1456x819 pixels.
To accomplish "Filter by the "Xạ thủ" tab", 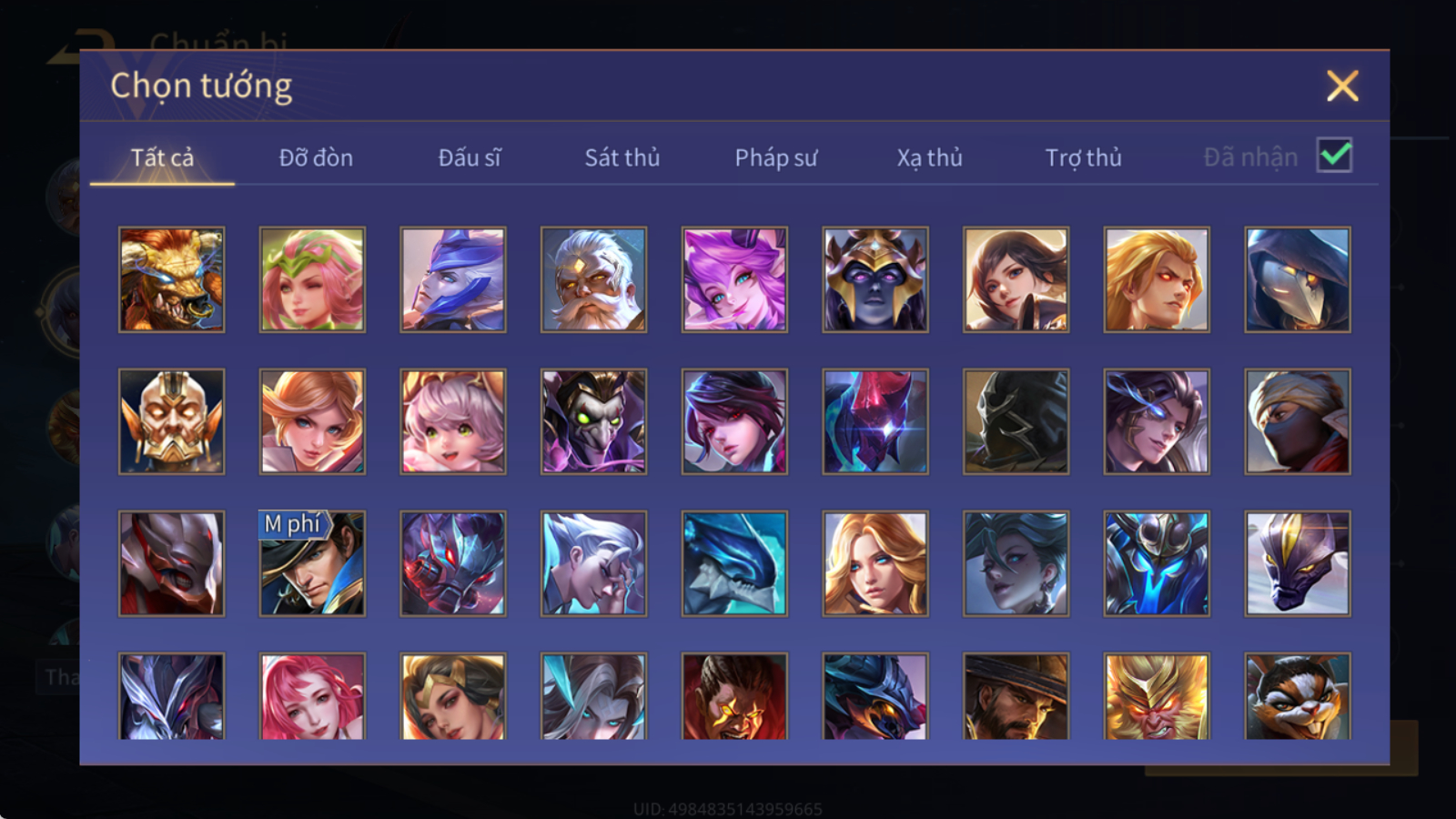I will (x=929, y=157).
